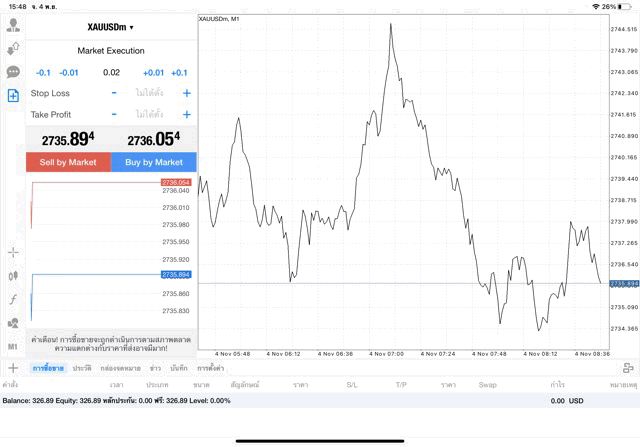Viewport: 640px width, 447px height.
Task: Click the plus icon left of bottom tabs
Action: point(13,368)
